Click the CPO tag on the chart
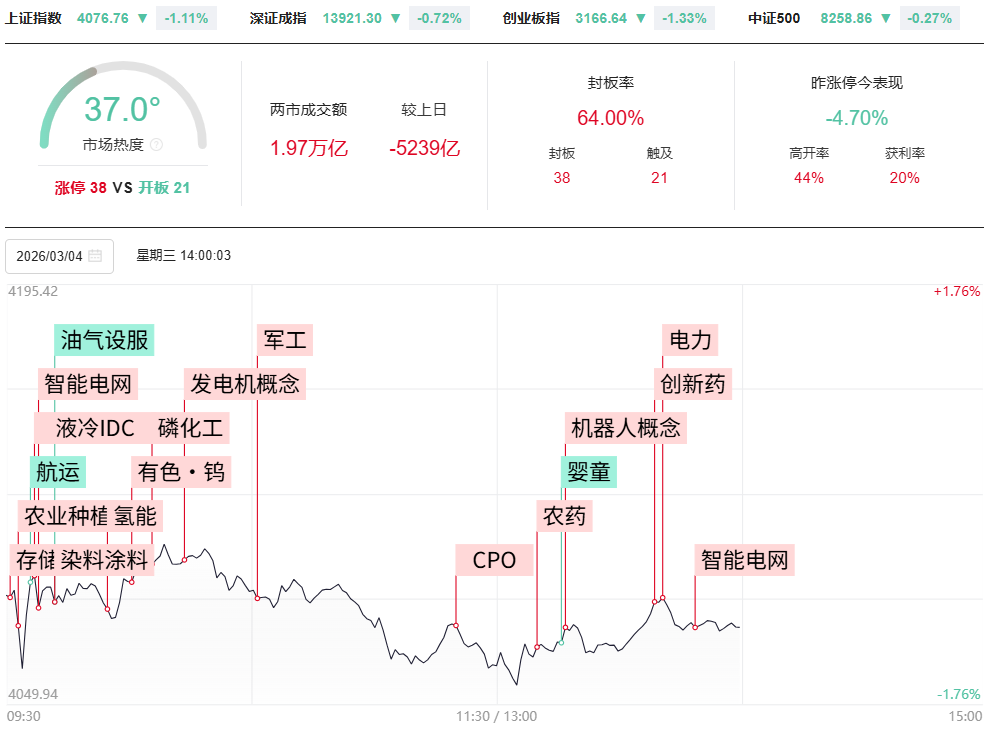The width and height of the screenshot is (1006, 738). click(x=494, y=560)
